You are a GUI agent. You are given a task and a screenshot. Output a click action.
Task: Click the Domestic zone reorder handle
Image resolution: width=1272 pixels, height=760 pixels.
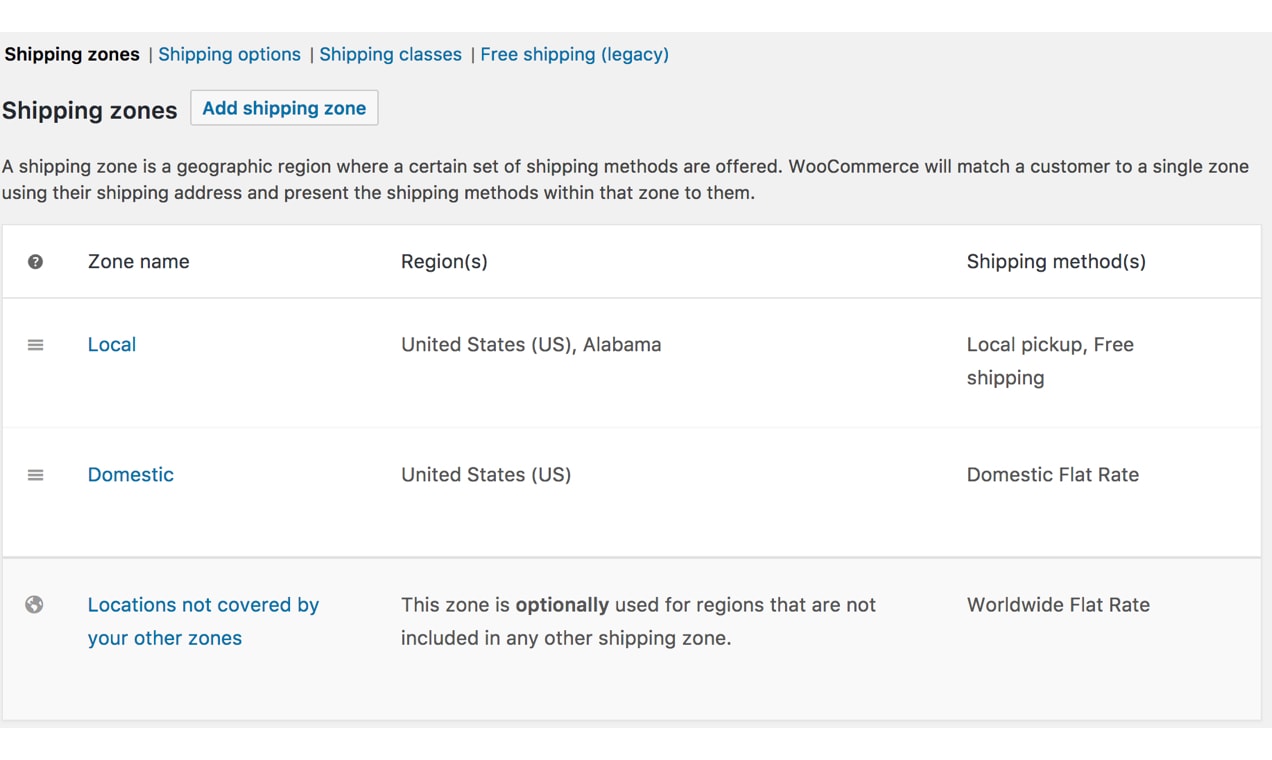click(x=35, y=475)
